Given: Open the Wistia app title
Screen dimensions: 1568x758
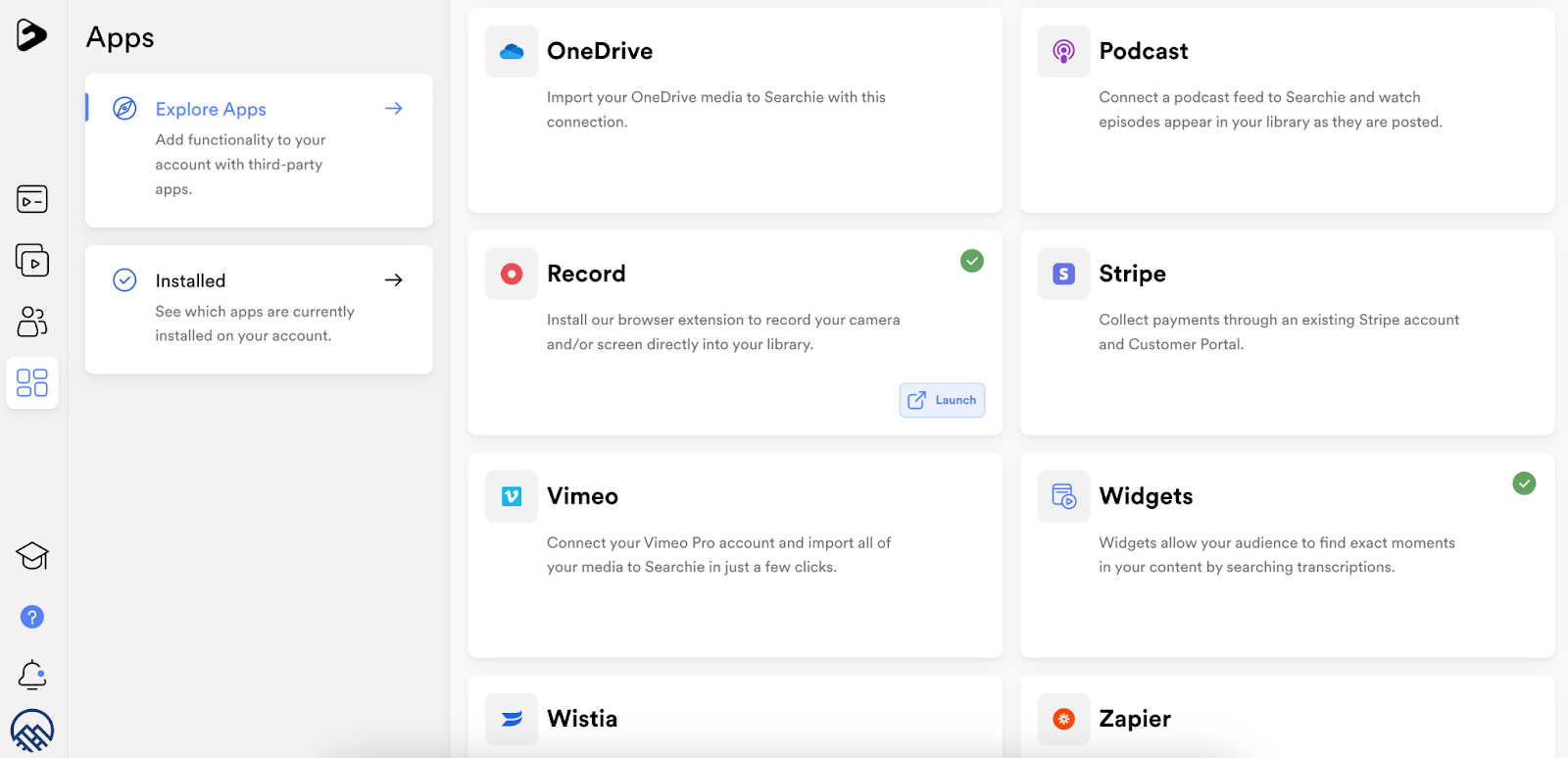Looking at the screenshot, I should 582,719.
